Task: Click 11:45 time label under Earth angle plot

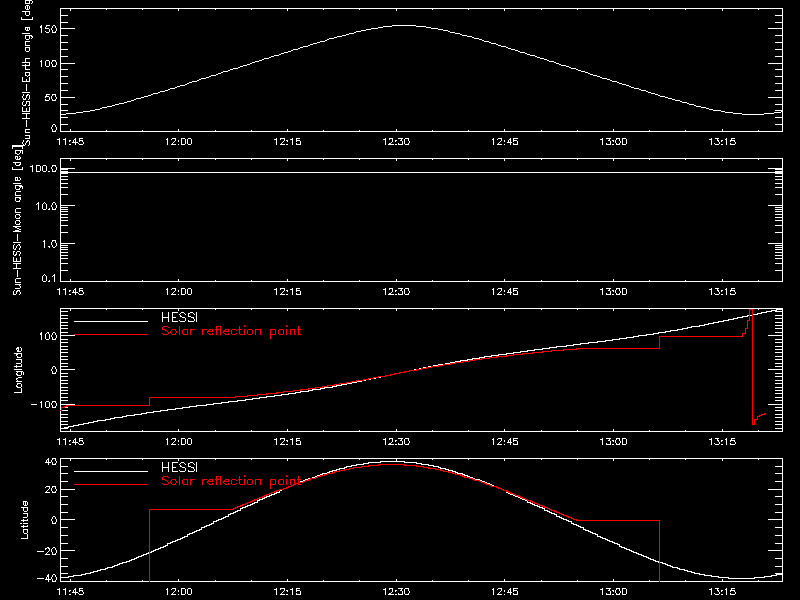Action: pyautogui.click(x=70, y=141)
